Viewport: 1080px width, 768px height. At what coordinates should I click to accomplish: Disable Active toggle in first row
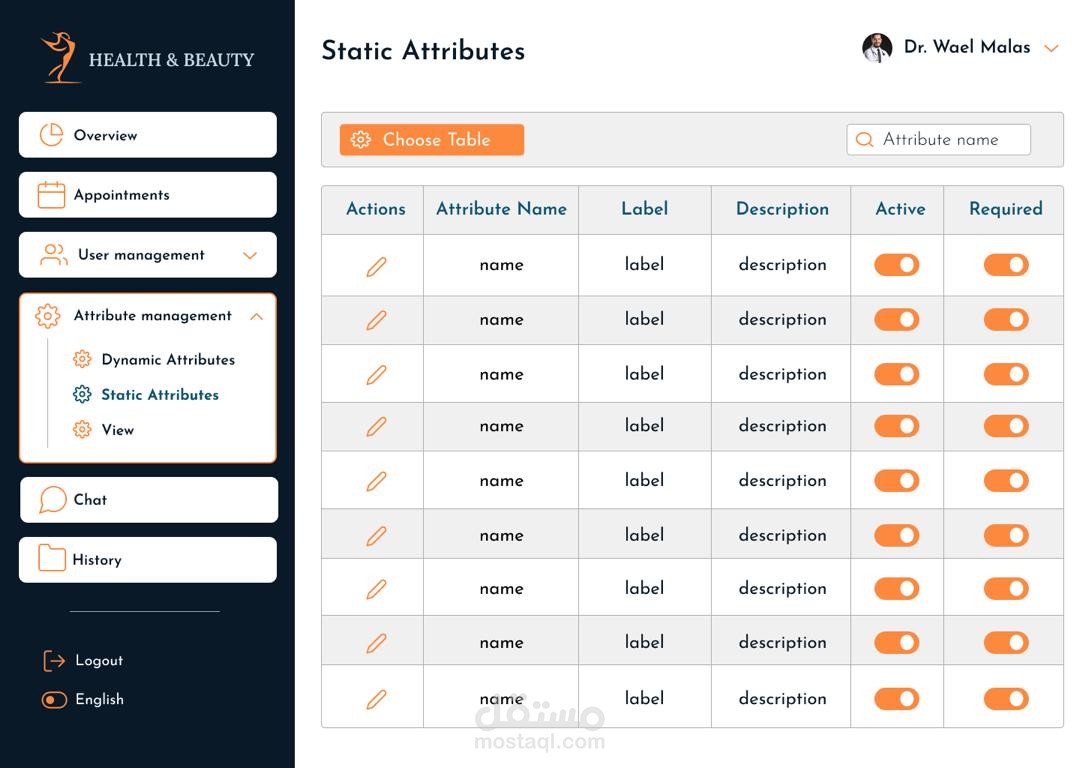pos(897,265)
